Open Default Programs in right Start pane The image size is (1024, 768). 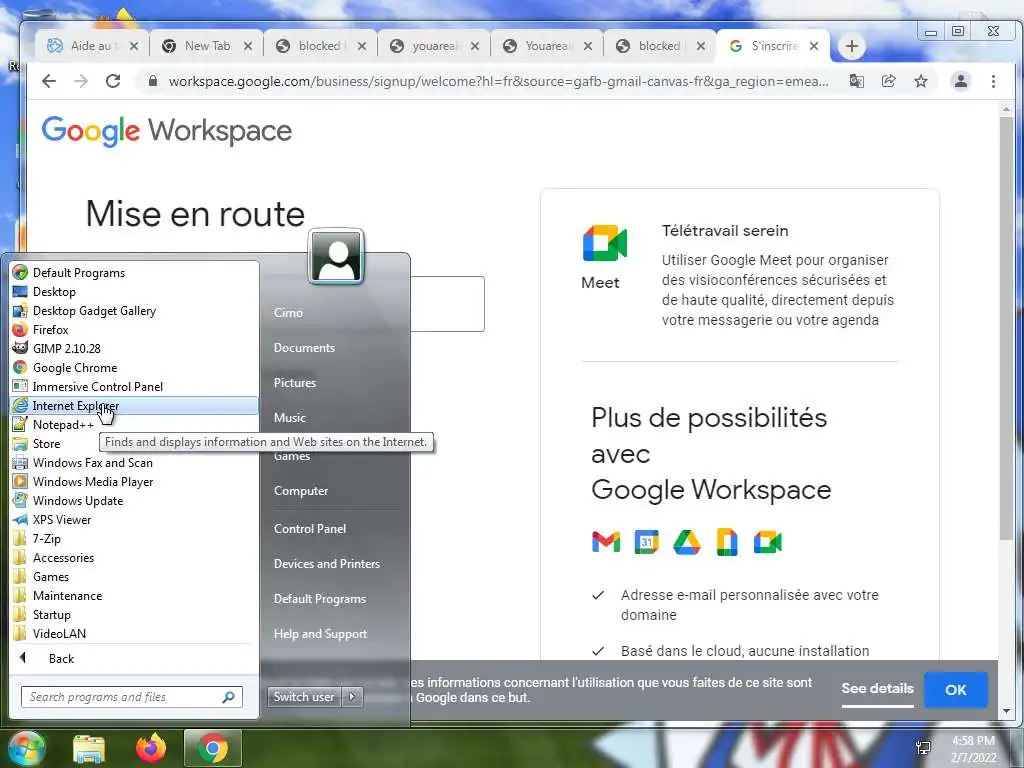(319, 599)
